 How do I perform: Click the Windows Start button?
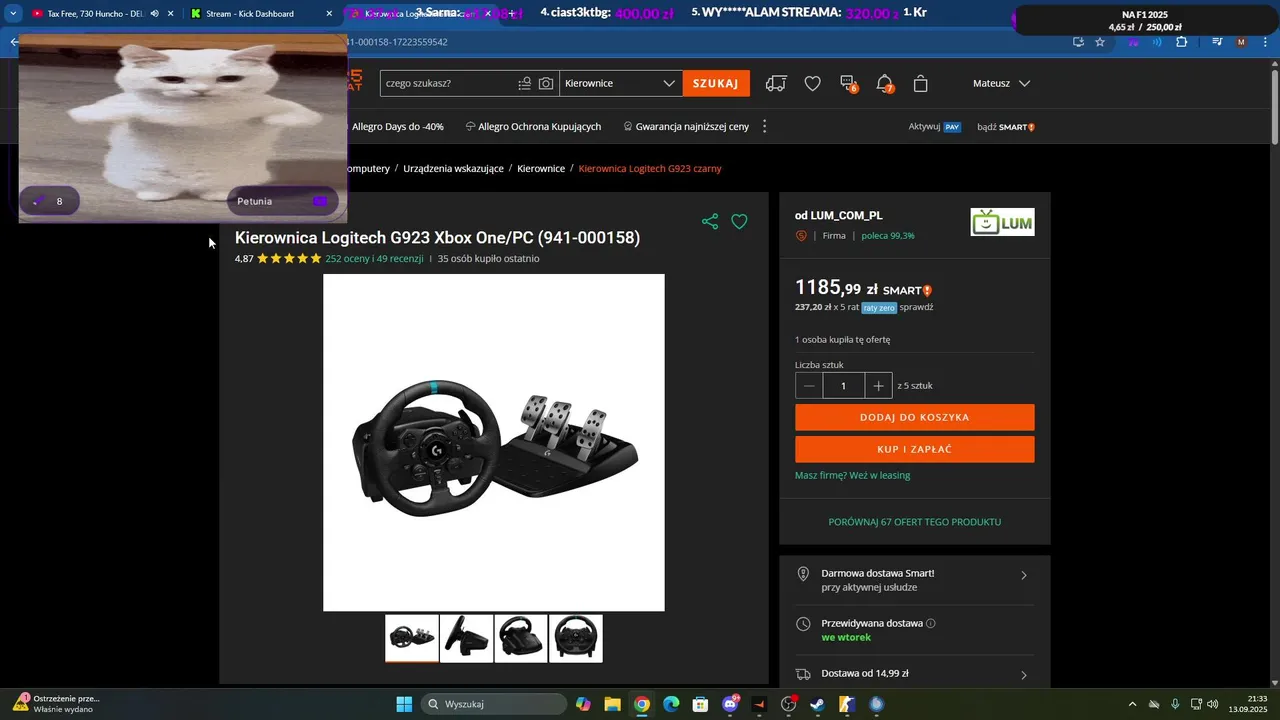404,704
